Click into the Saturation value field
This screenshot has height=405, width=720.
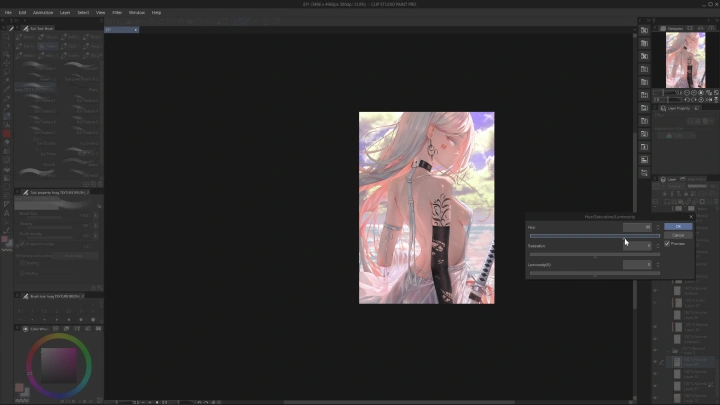click(637, 246)
